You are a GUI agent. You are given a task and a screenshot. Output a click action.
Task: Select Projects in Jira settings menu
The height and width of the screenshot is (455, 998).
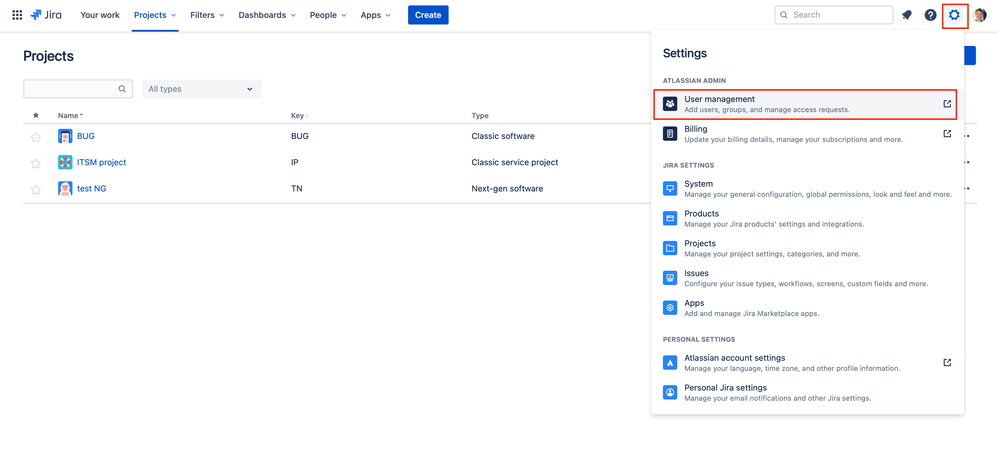[806, 248]
